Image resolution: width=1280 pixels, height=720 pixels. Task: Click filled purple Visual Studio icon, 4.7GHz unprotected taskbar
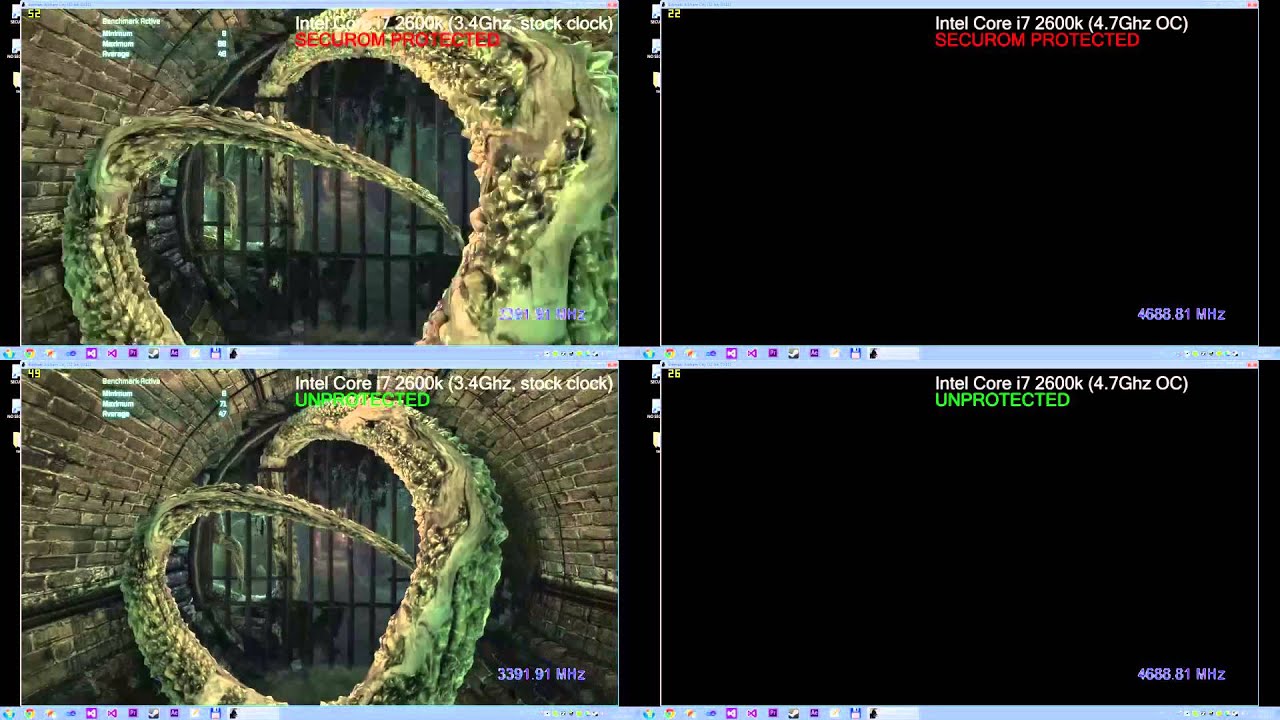[731, 714]
